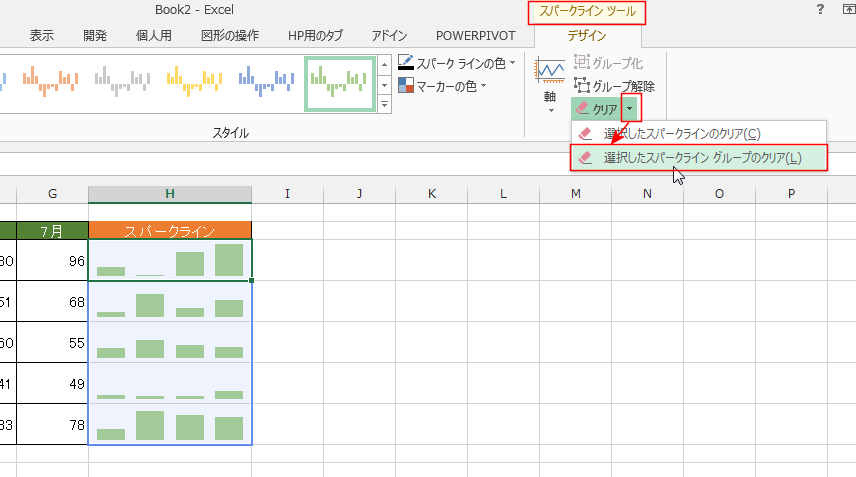
Task: Select column N header
Action: tap(647, 194)
